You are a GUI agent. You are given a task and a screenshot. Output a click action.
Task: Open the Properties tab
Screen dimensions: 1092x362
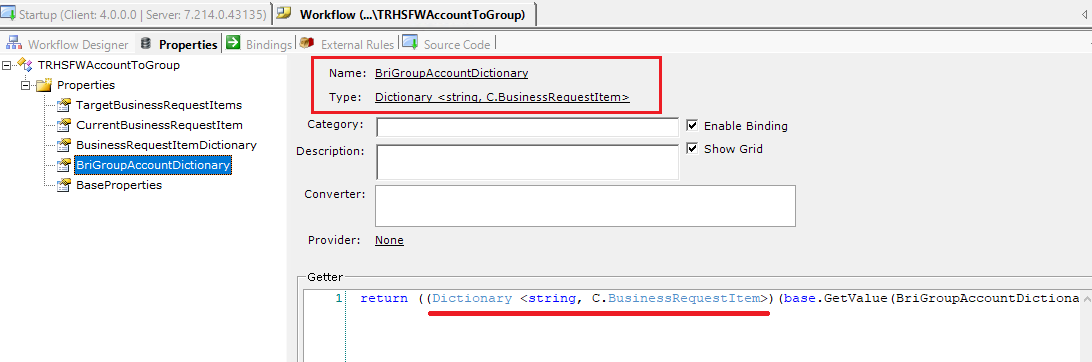(x=179, y=44)
